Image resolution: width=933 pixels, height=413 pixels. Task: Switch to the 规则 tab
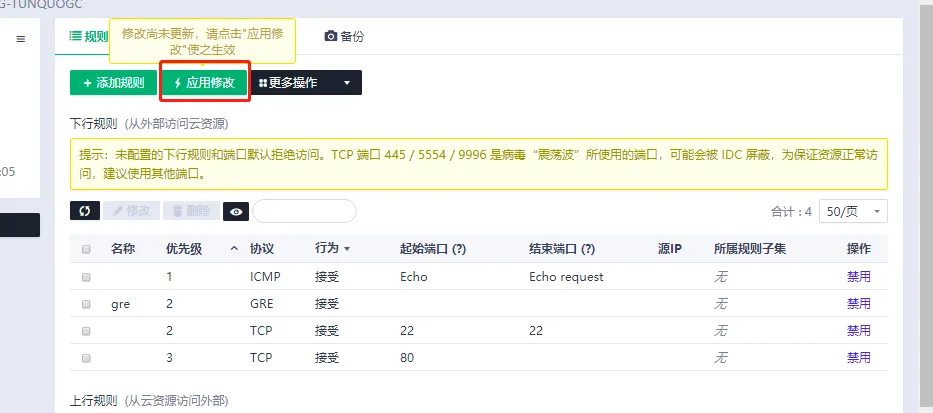89,37
